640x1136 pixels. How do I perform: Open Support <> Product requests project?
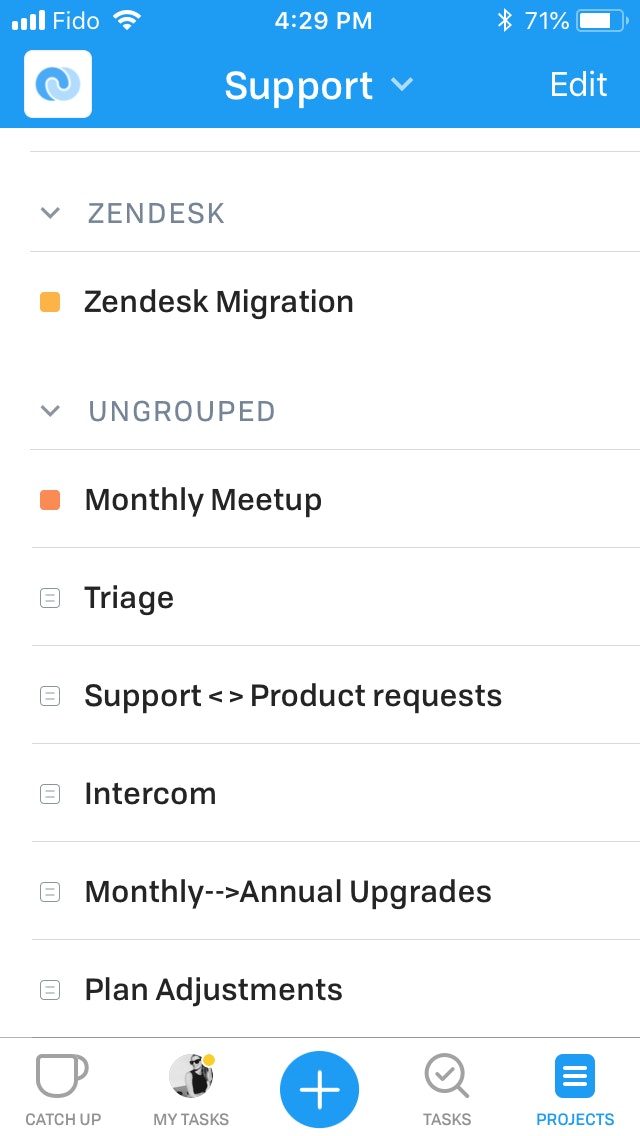click(336, 695)
